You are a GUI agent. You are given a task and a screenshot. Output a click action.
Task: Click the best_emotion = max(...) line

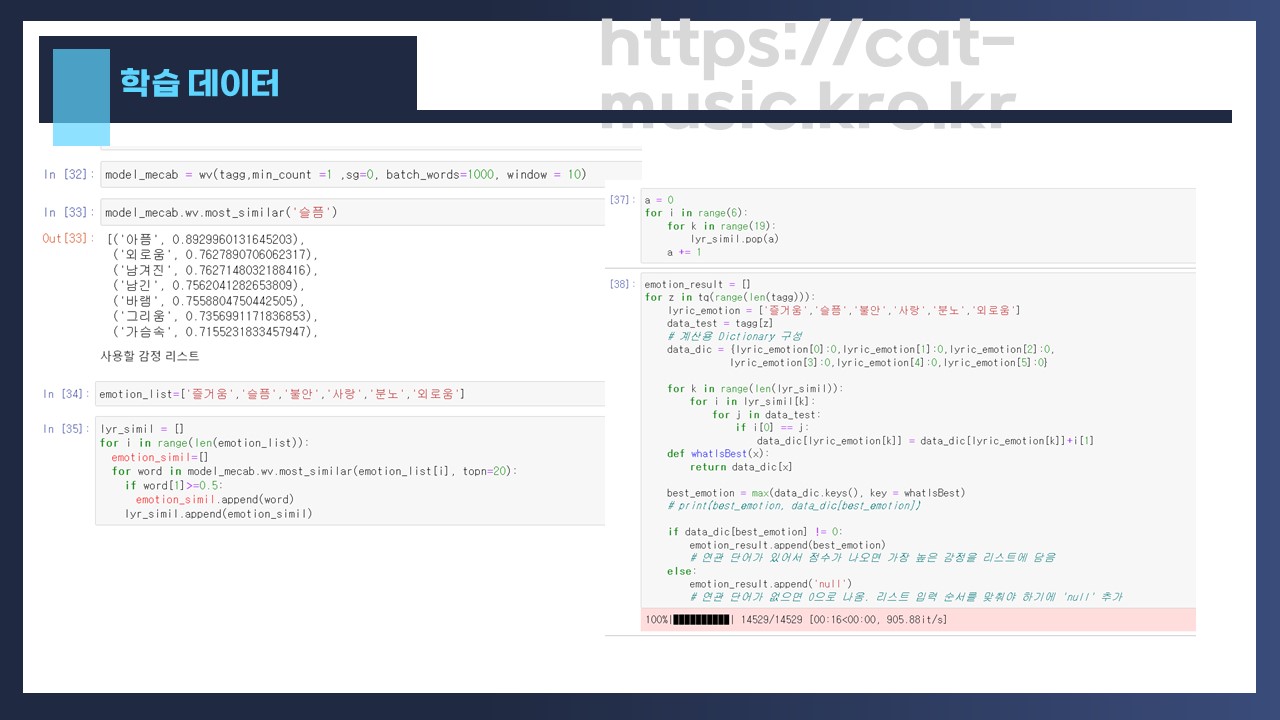[816, 493]
